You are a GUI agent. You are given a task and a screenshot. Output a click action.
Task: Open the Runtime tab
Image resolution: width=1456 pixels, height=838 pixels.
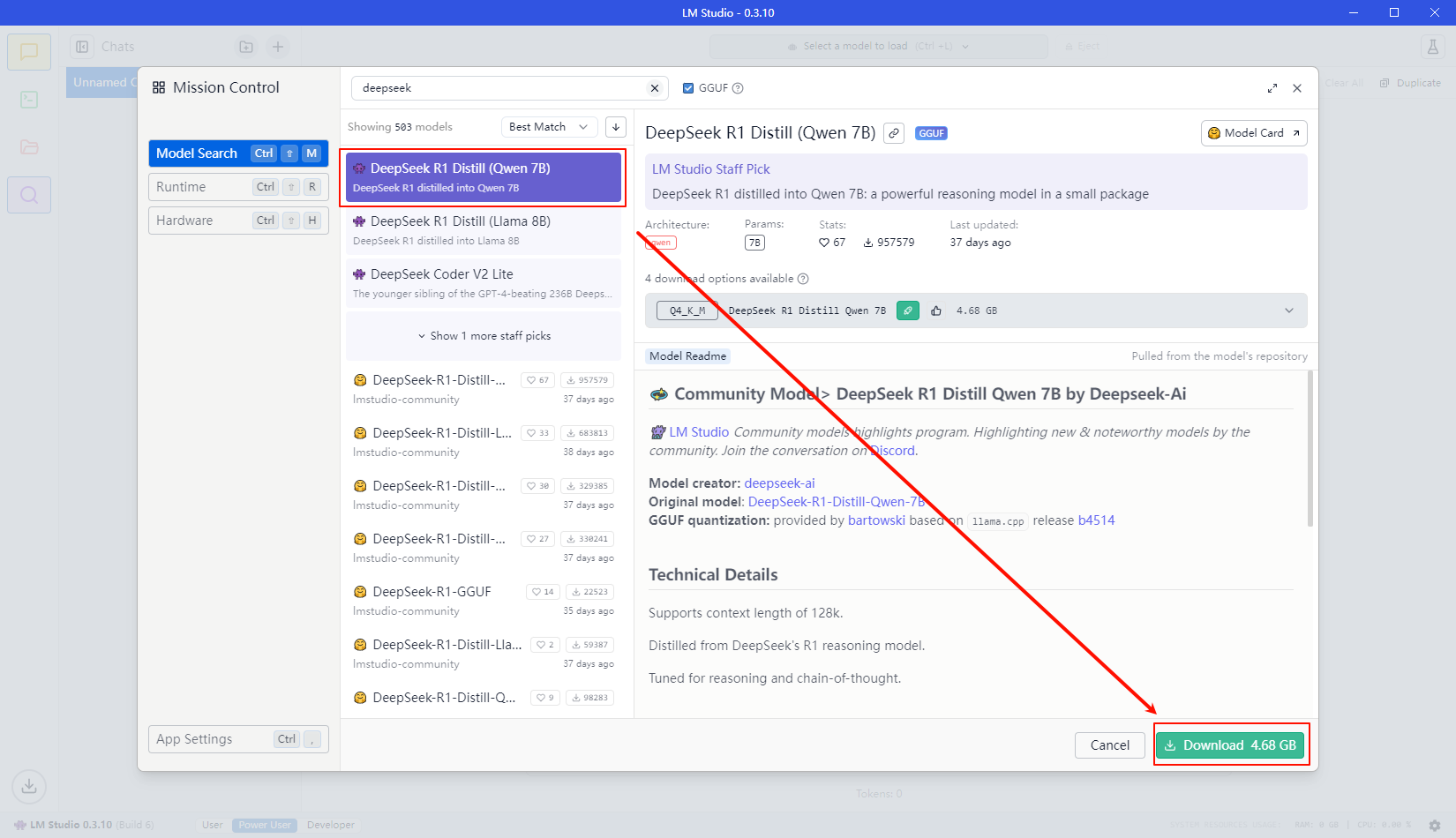click(x=238, y=187)
